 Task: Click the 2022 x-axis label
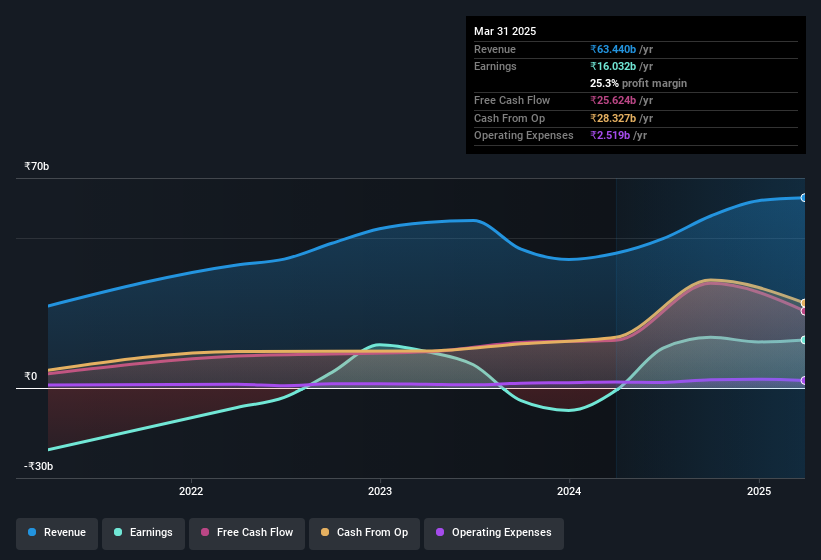pos(191,491)
